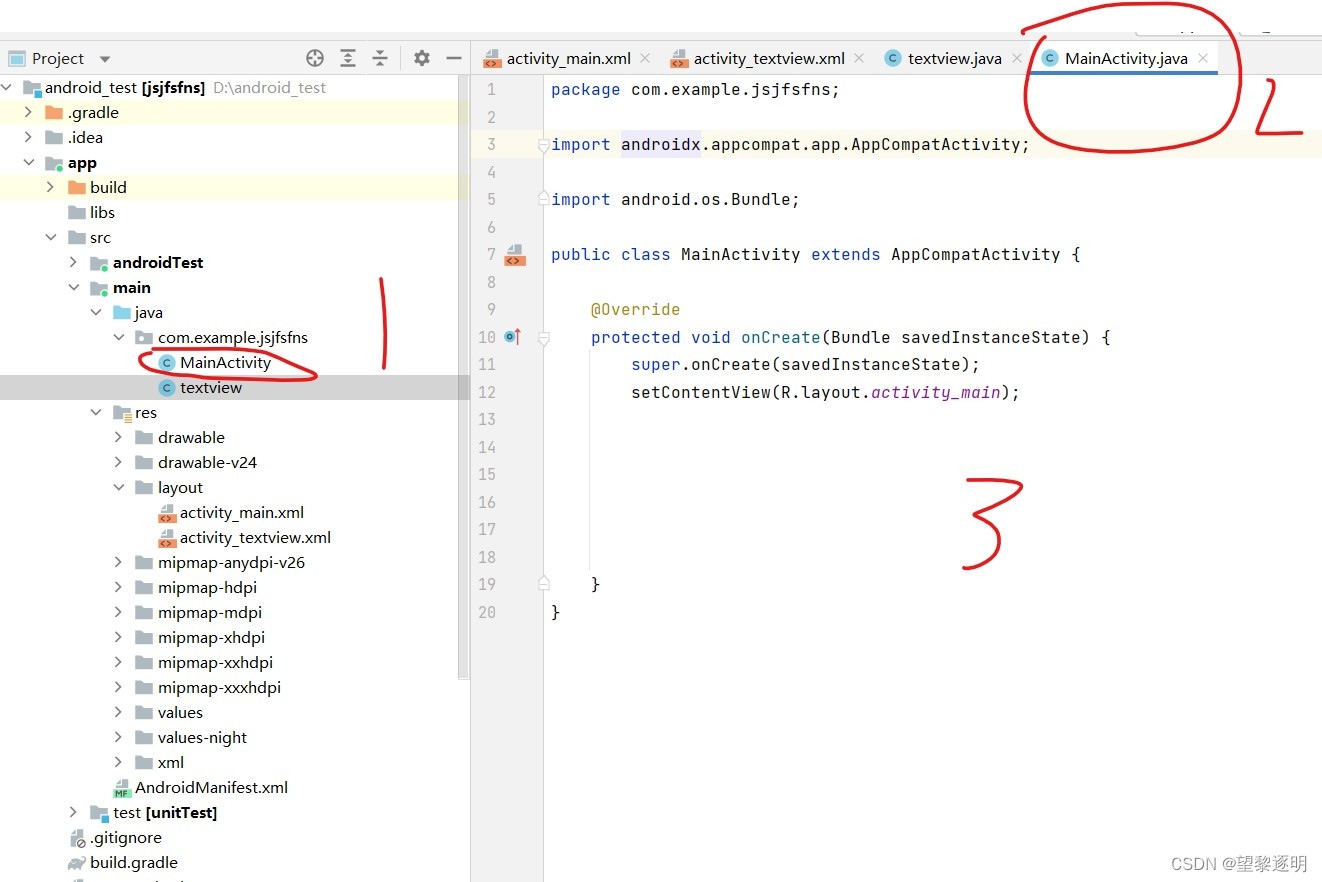Viewport: 1322px width, 882px height.
Task: Select textview class in project tree
Action: pyautogui.click(x=211, y=388)
